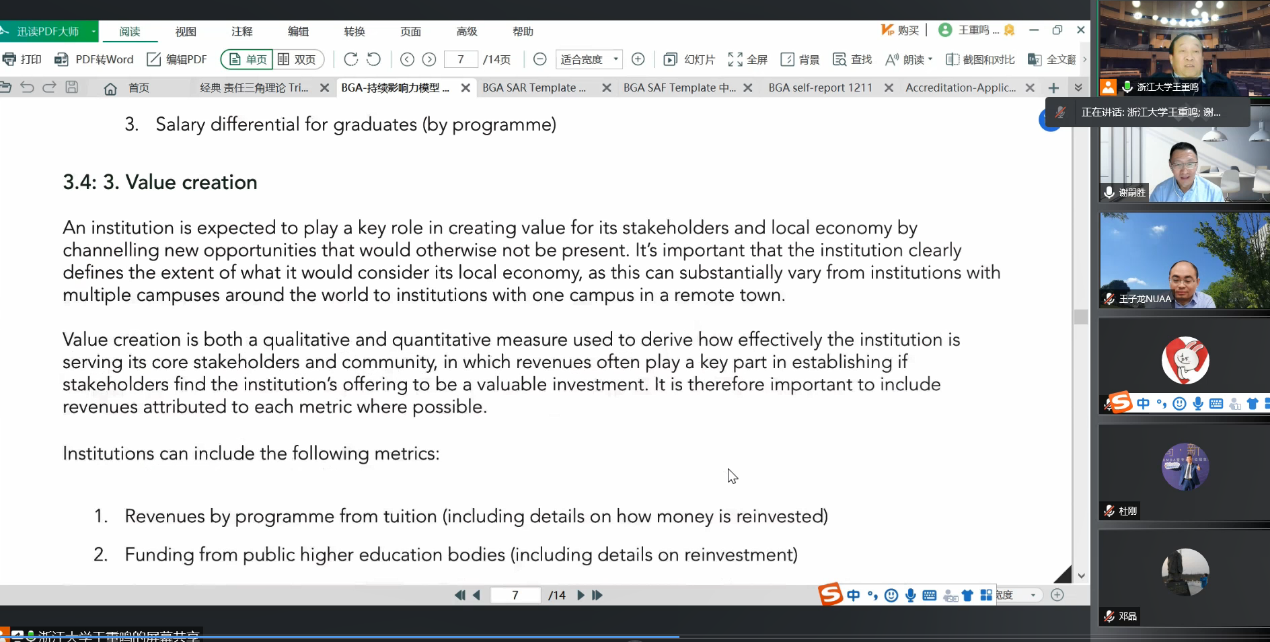Viewport: 1270px width, 642px height.
Task: Toggle Sogou Chinese/English input mode
Action: pyautogui.click(x=853, y=595)
